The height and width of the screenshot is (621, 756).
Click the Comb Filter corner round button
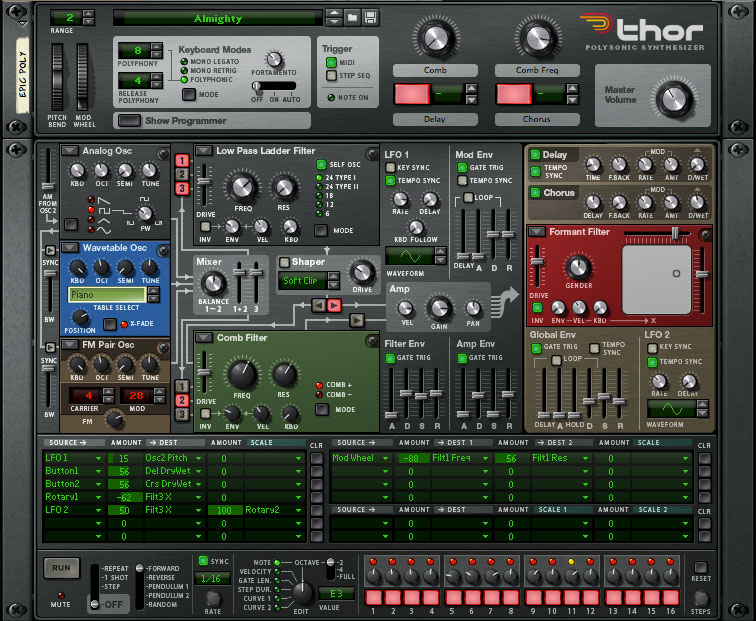[x=372, y=341]
